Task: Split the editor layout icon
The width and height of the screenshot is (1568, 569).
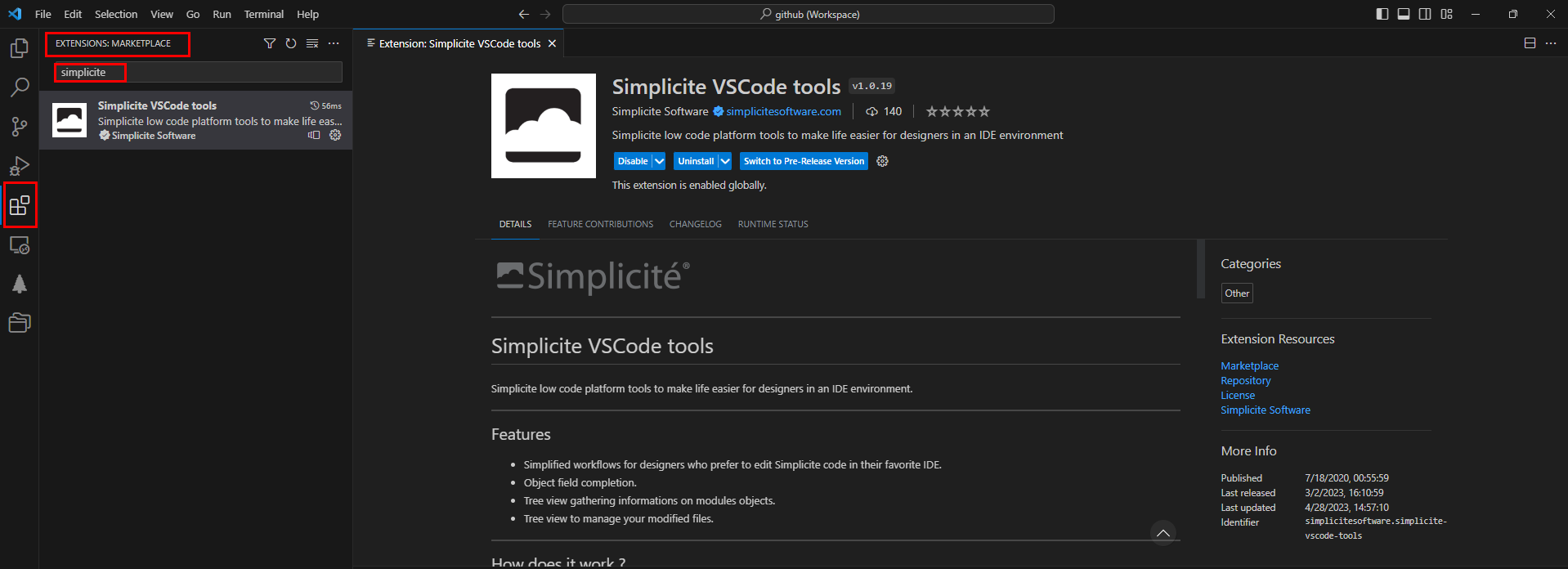Action: pos(1530,43)
